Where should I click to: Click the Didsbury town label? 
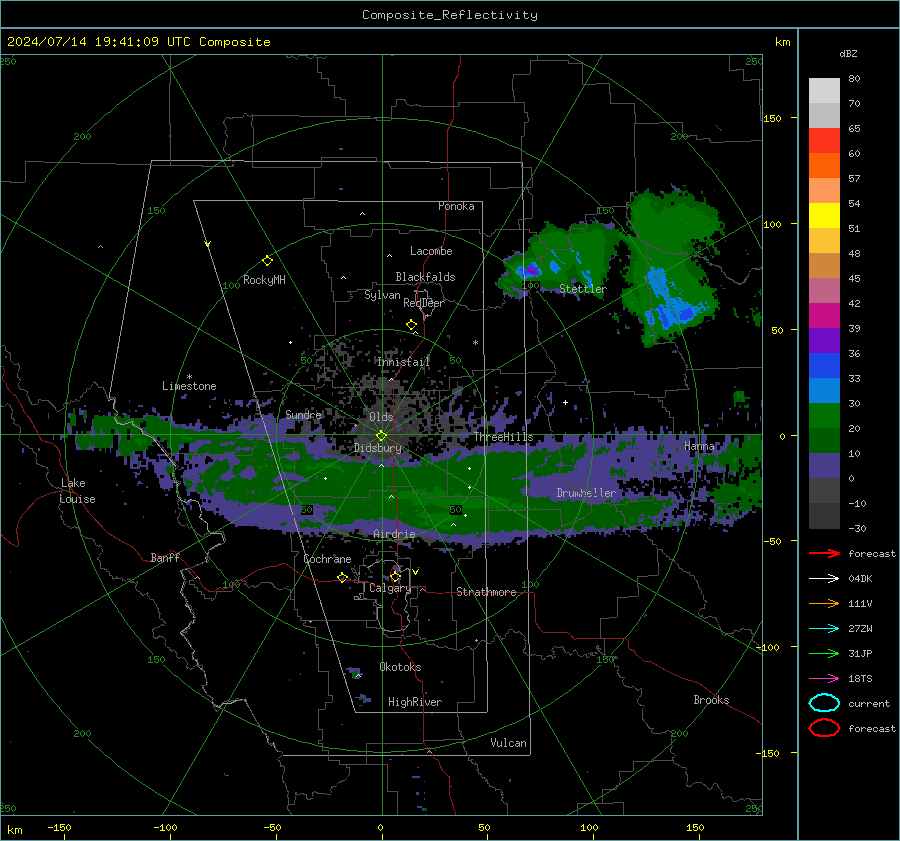point(378,448)
